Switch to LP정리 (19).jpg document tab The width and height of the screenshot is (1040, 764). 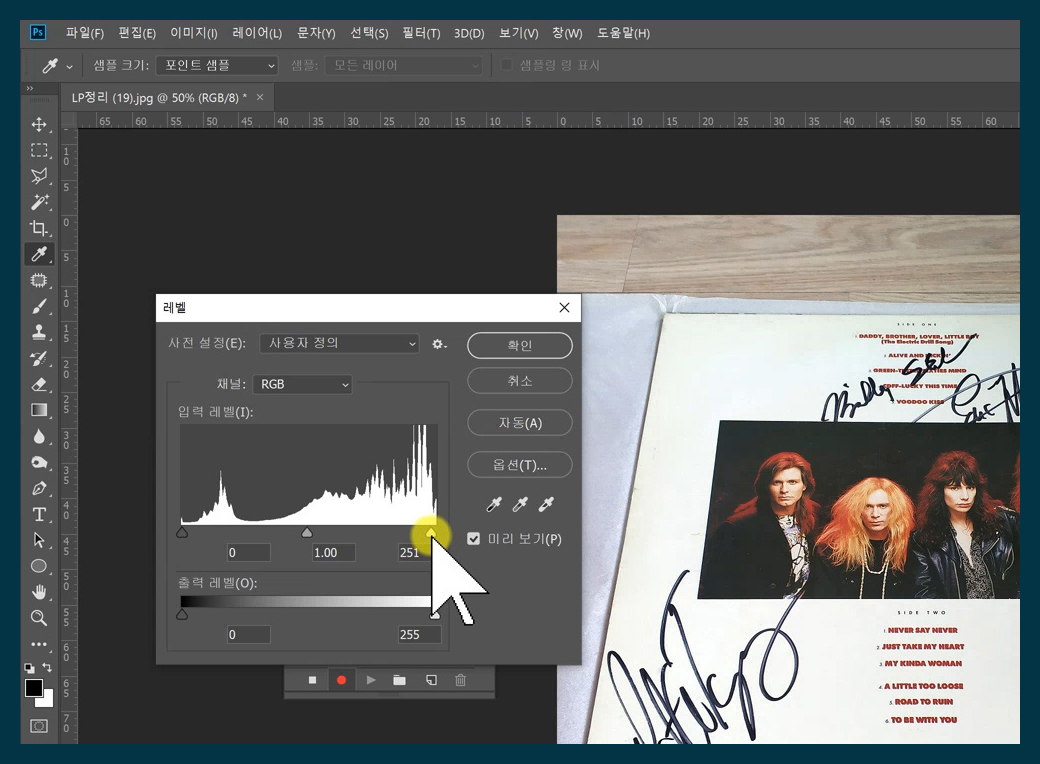tap(159, 97)
